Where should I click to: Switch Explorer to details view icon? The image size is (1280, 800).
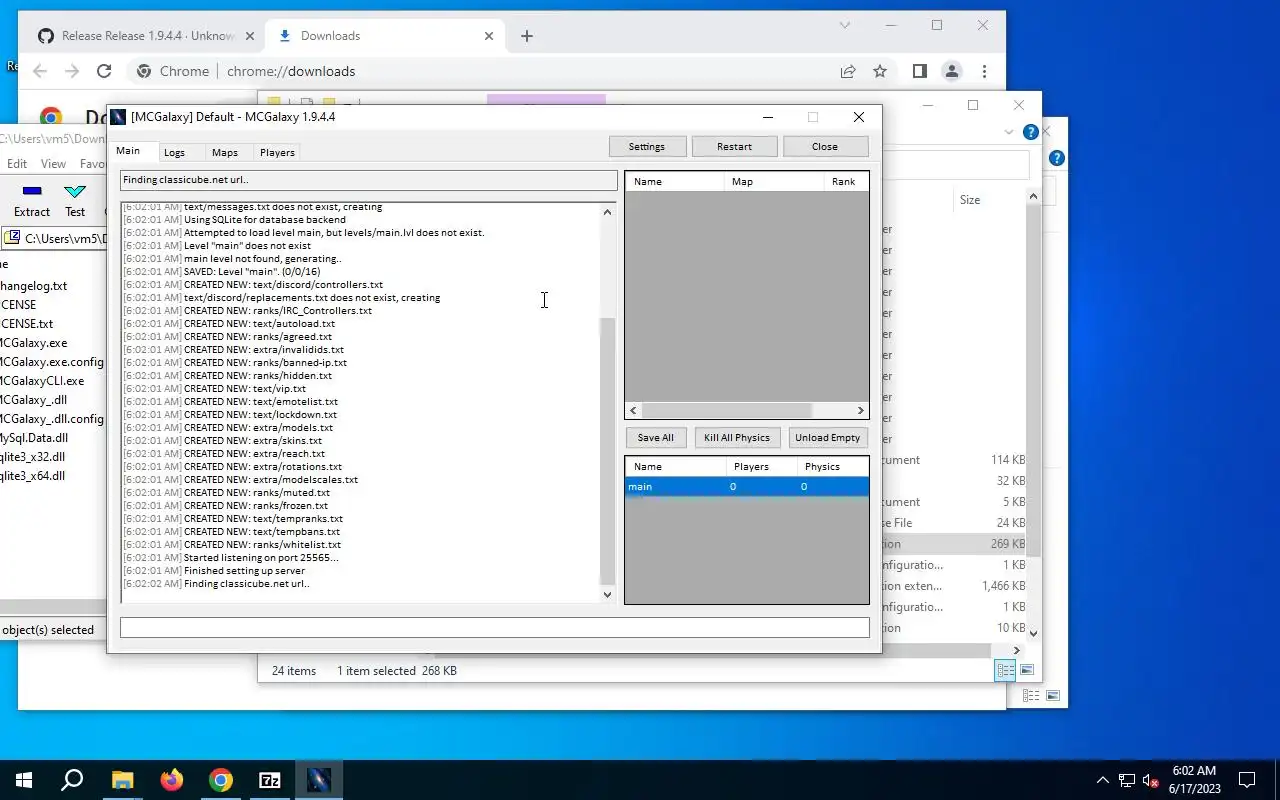[x=1006, y=670]
